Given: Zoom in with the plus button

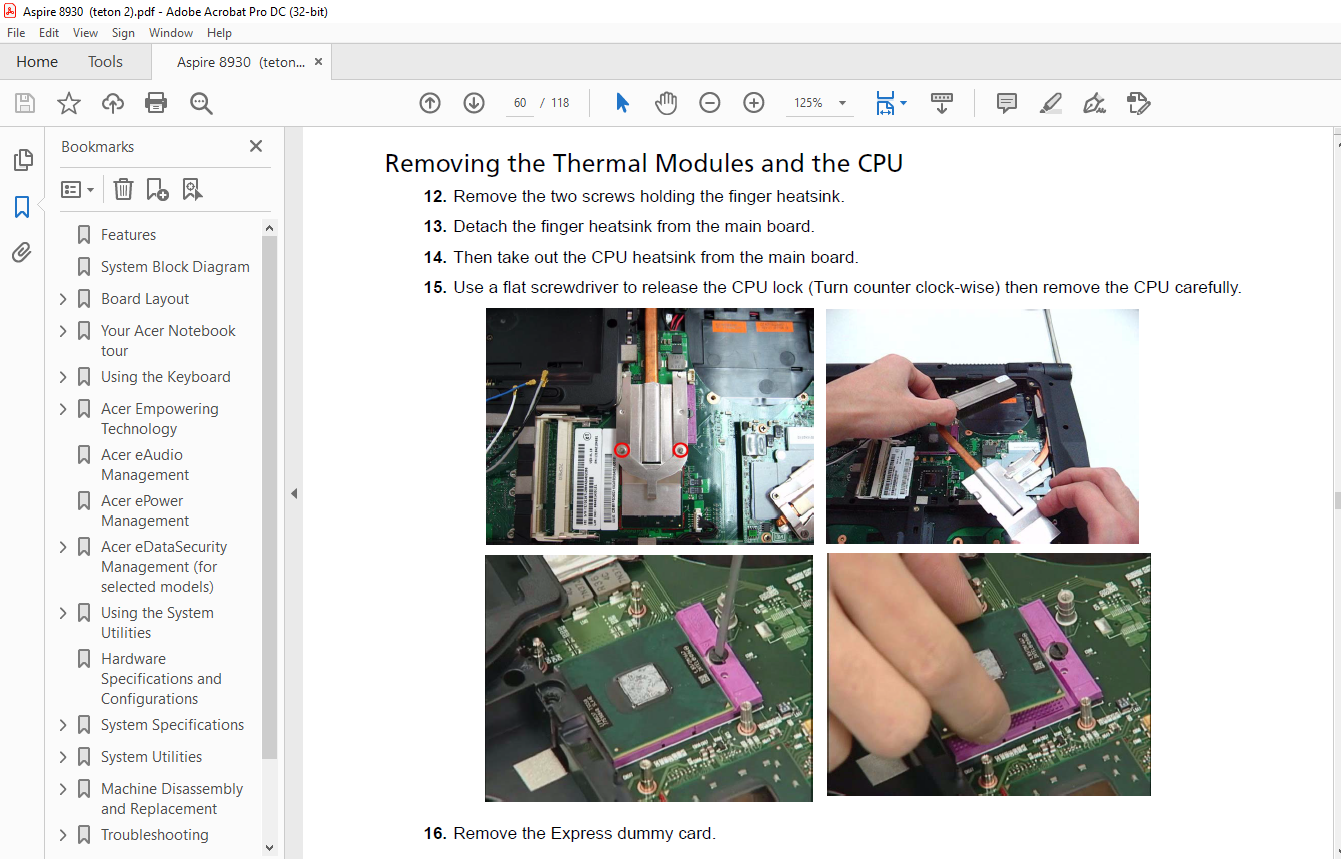Looking at the screenshot, I should pyautogui.click(x=754, y=103).
